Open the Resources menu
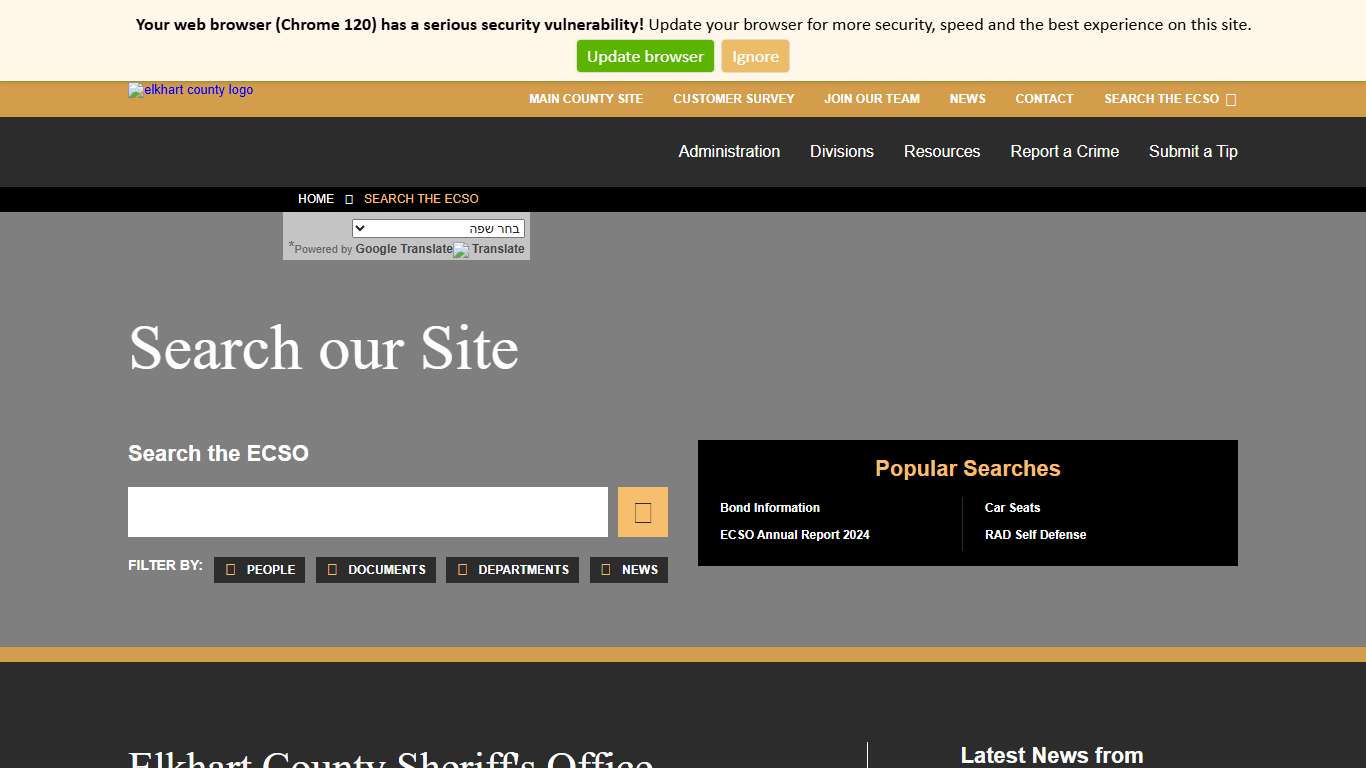1366x768 pixels. [941, 152]
